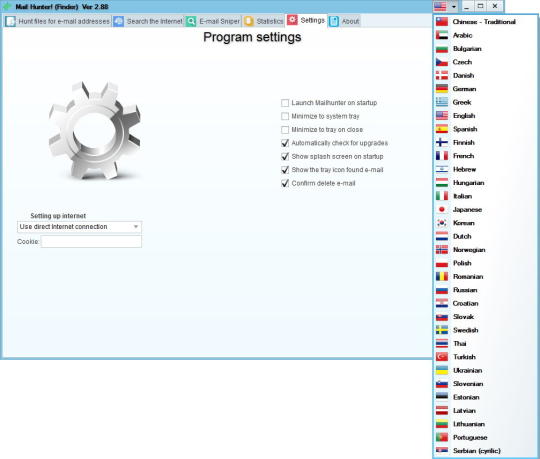Click the Swedish flag icon
This screenshot has height=459, width=540.
(442, 331)
